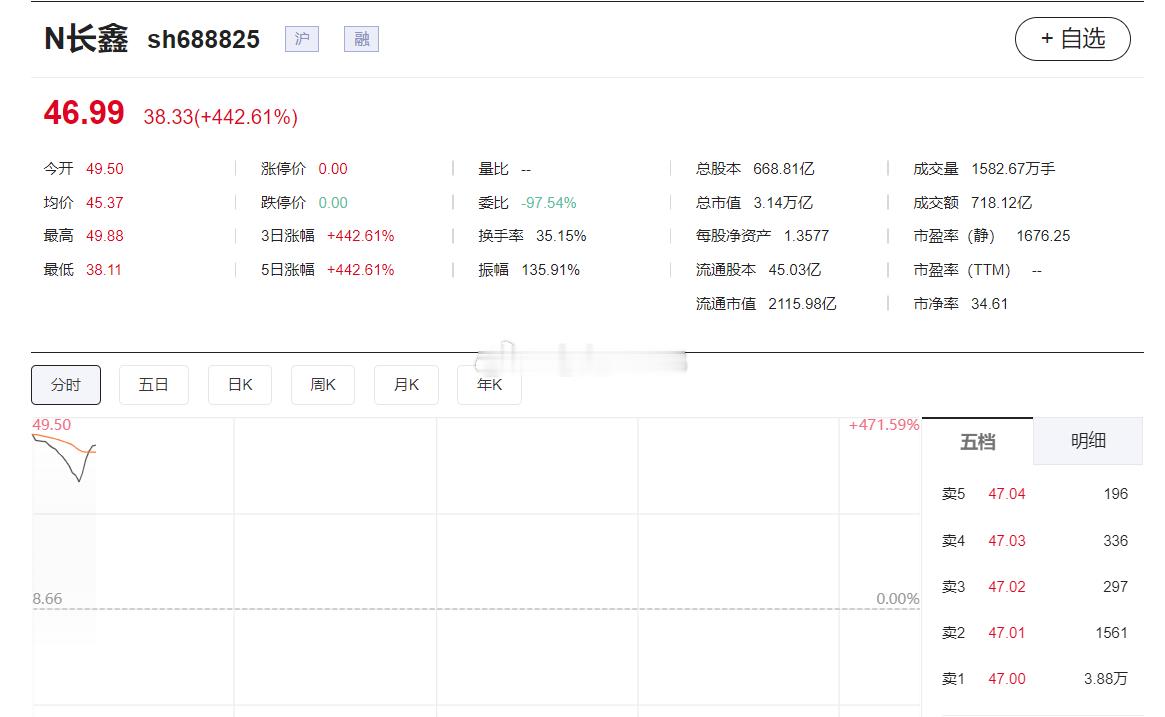Click 卖3 price 47.02
Viewport: 1165px width, 717px height.
(x=1007, y=587)
